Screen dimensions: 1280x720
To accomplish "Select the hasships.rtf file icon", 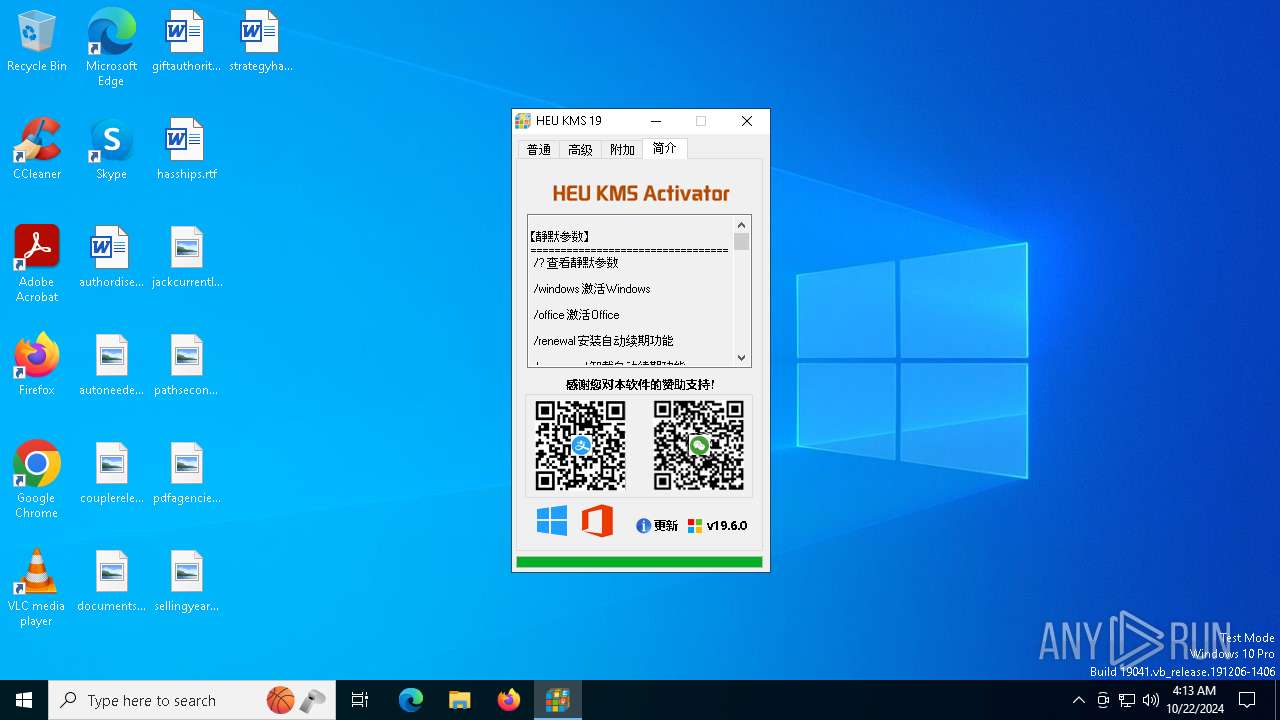I will pos(186,150).
